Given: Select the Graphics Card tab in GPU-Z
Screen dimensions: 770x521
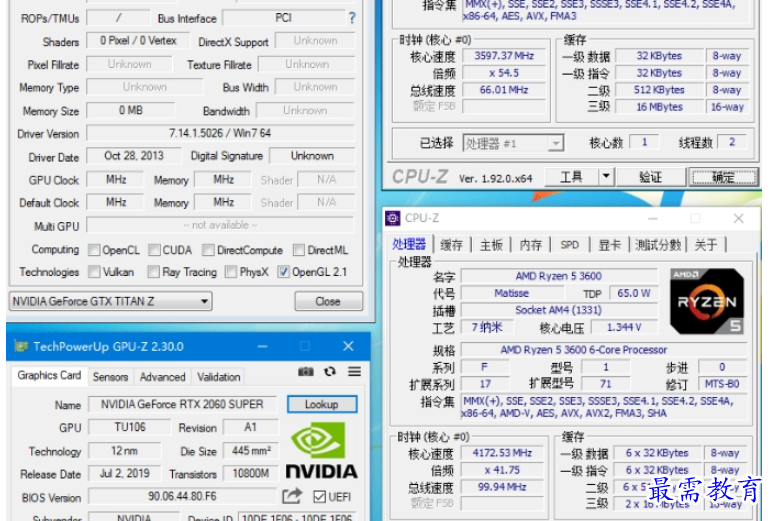Looking at the screenshot, I should tap(49, 376).
